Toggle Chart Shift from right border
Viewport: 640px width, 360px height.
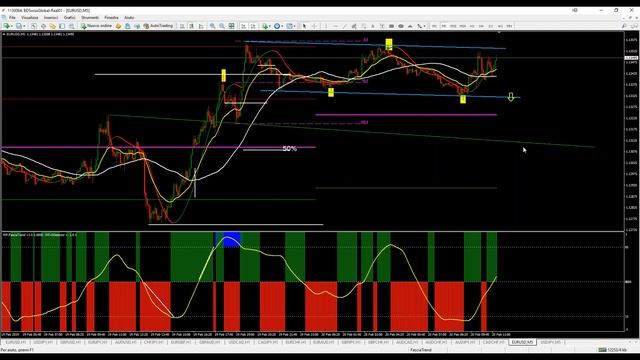pyautogui.click(x=253, y=26)
